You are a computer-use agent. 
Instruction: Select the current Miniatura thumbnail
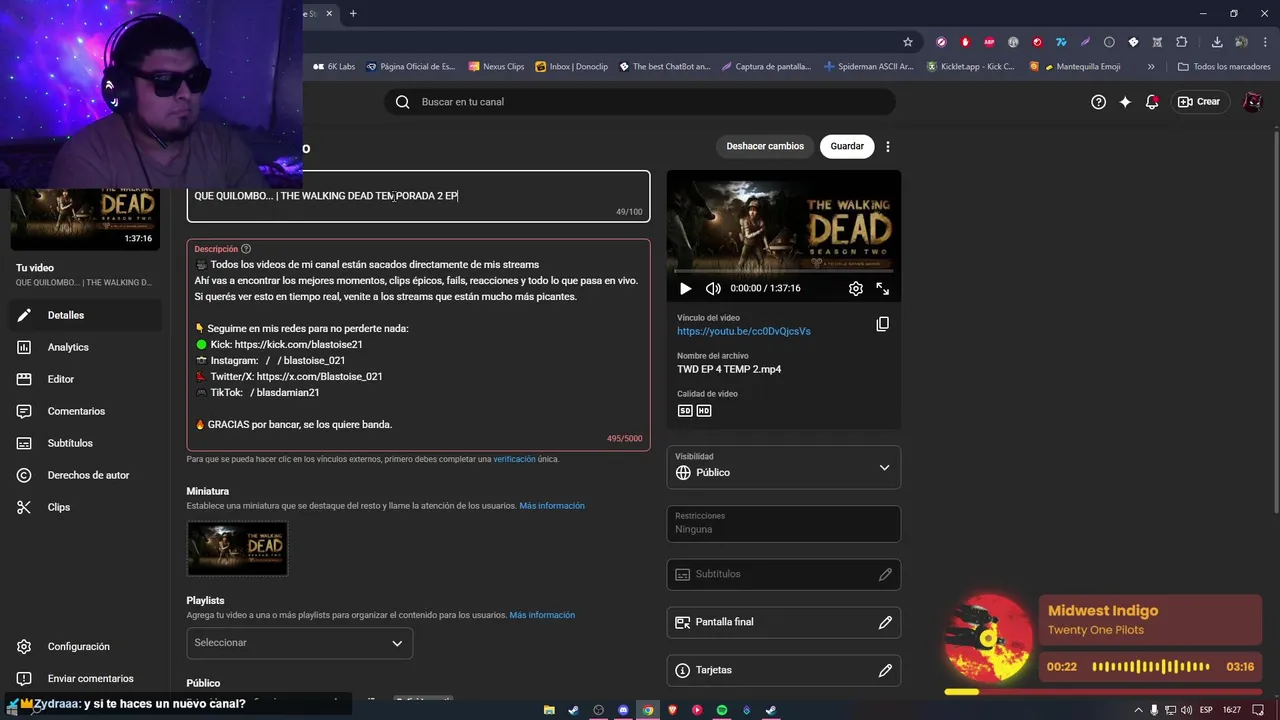tap(237, 548)
